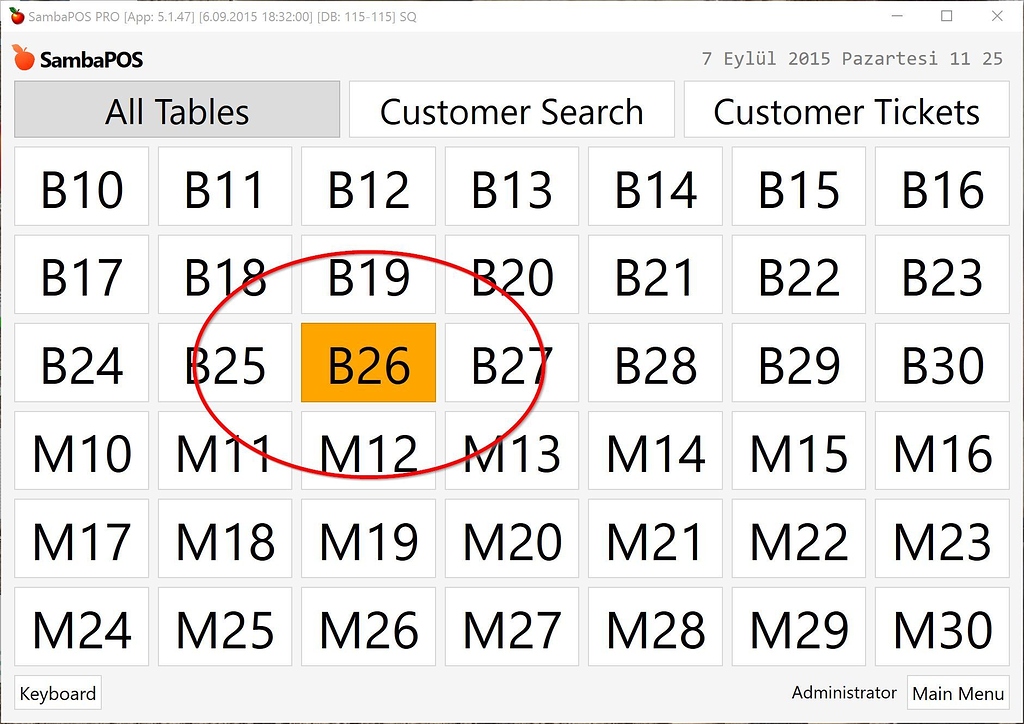Select table M20
The width and height of the screenshot is (1024, 724).
pyautogui.click(x=511, y=540)
